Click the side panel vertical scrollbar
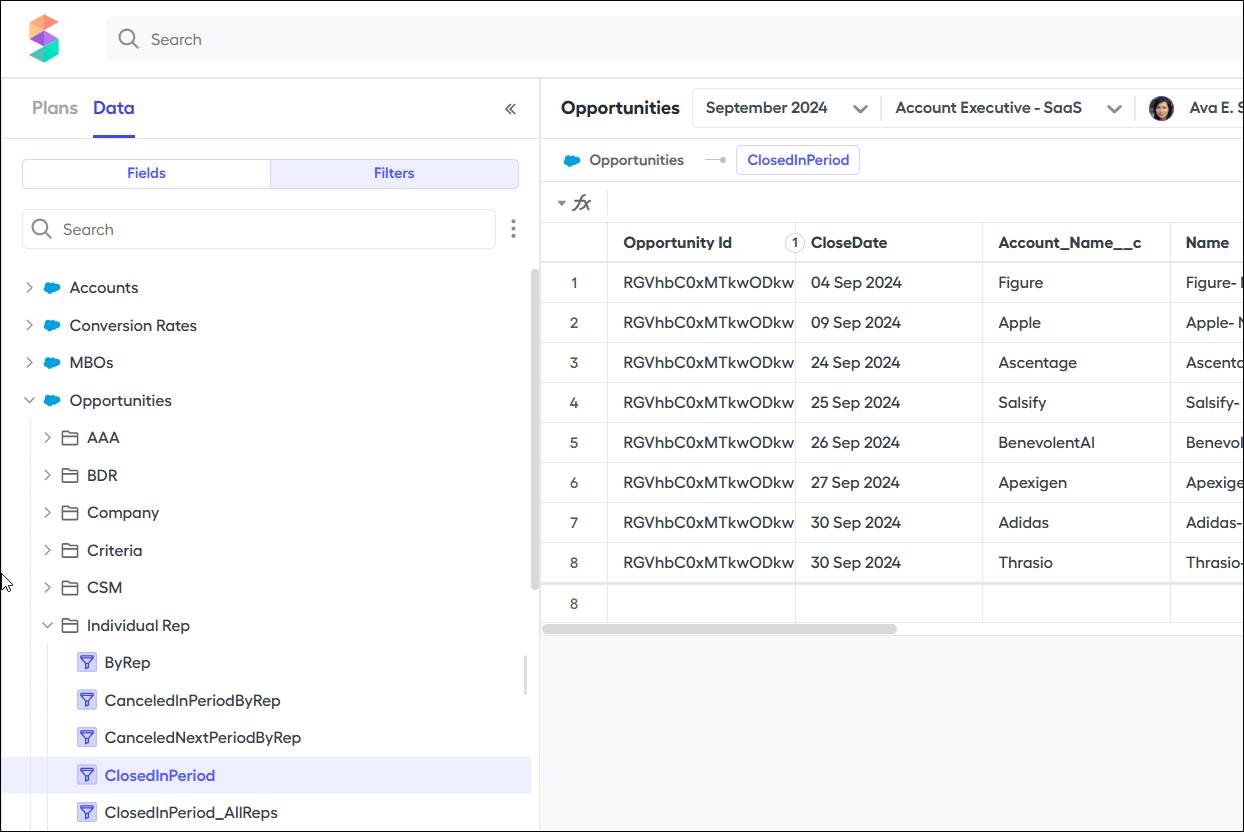 point(534,429)
